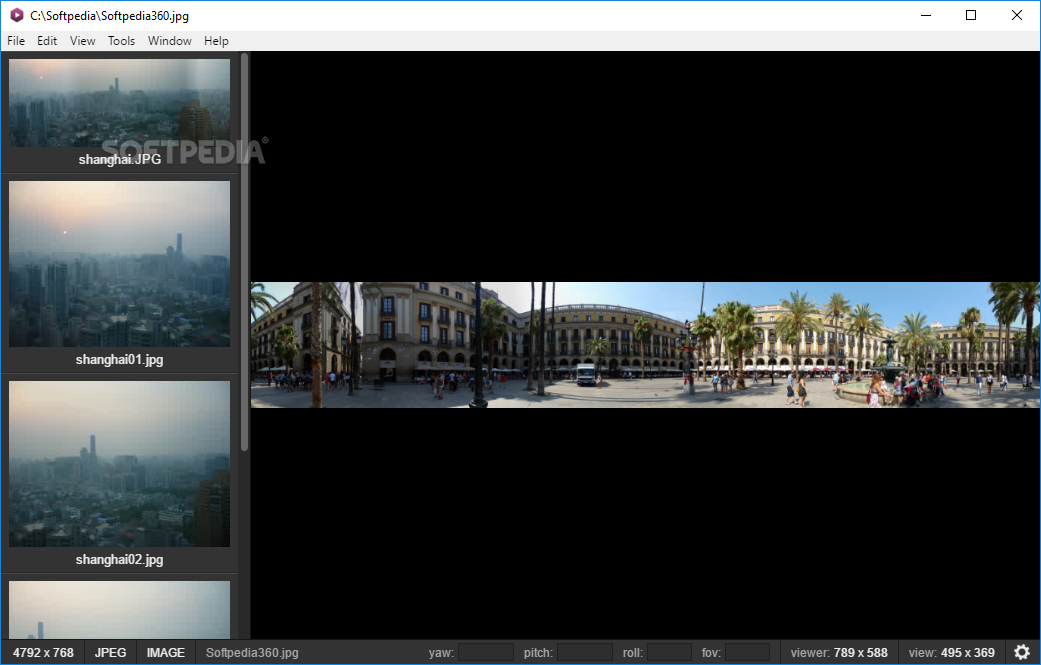Minimize the application window
The width and height of the screenshot is (1041, 665).
coord(926,15)
